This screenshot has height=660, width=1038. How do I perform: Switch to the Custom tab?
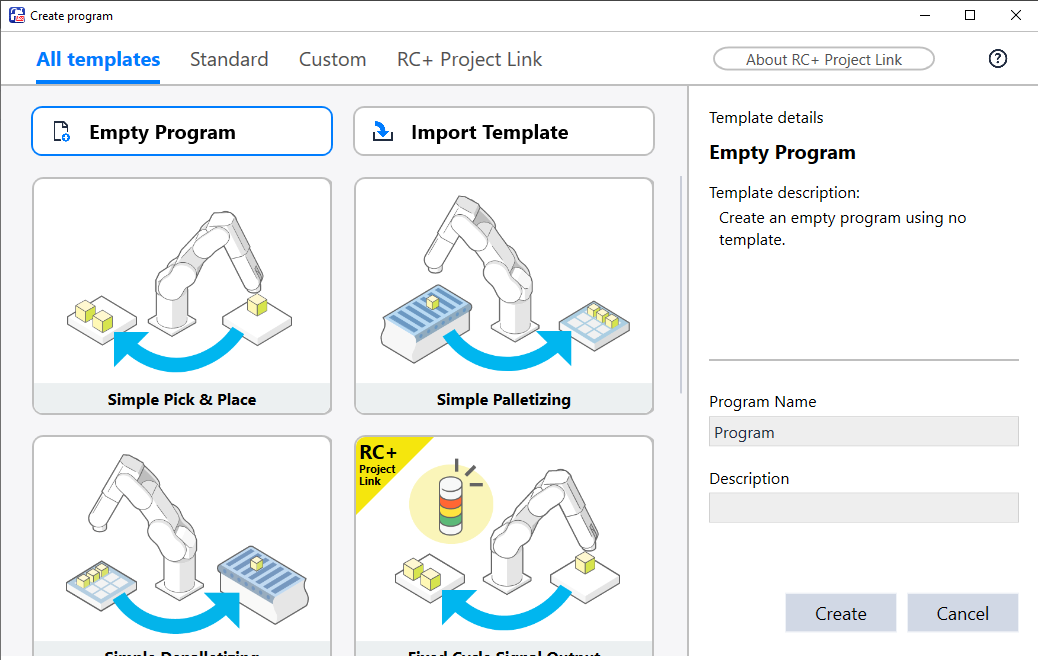tap(332, 59)
